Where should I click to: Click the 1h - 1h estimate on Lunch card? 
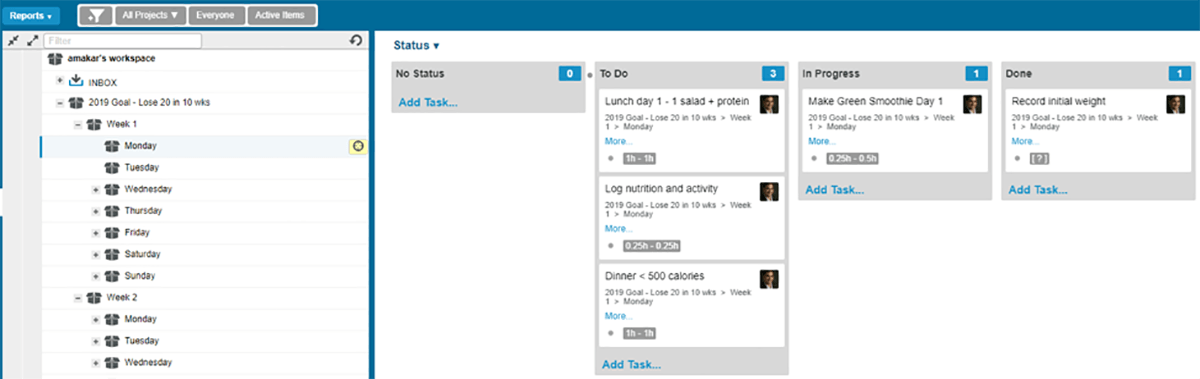pyautogui.click(x=640, y=158)
